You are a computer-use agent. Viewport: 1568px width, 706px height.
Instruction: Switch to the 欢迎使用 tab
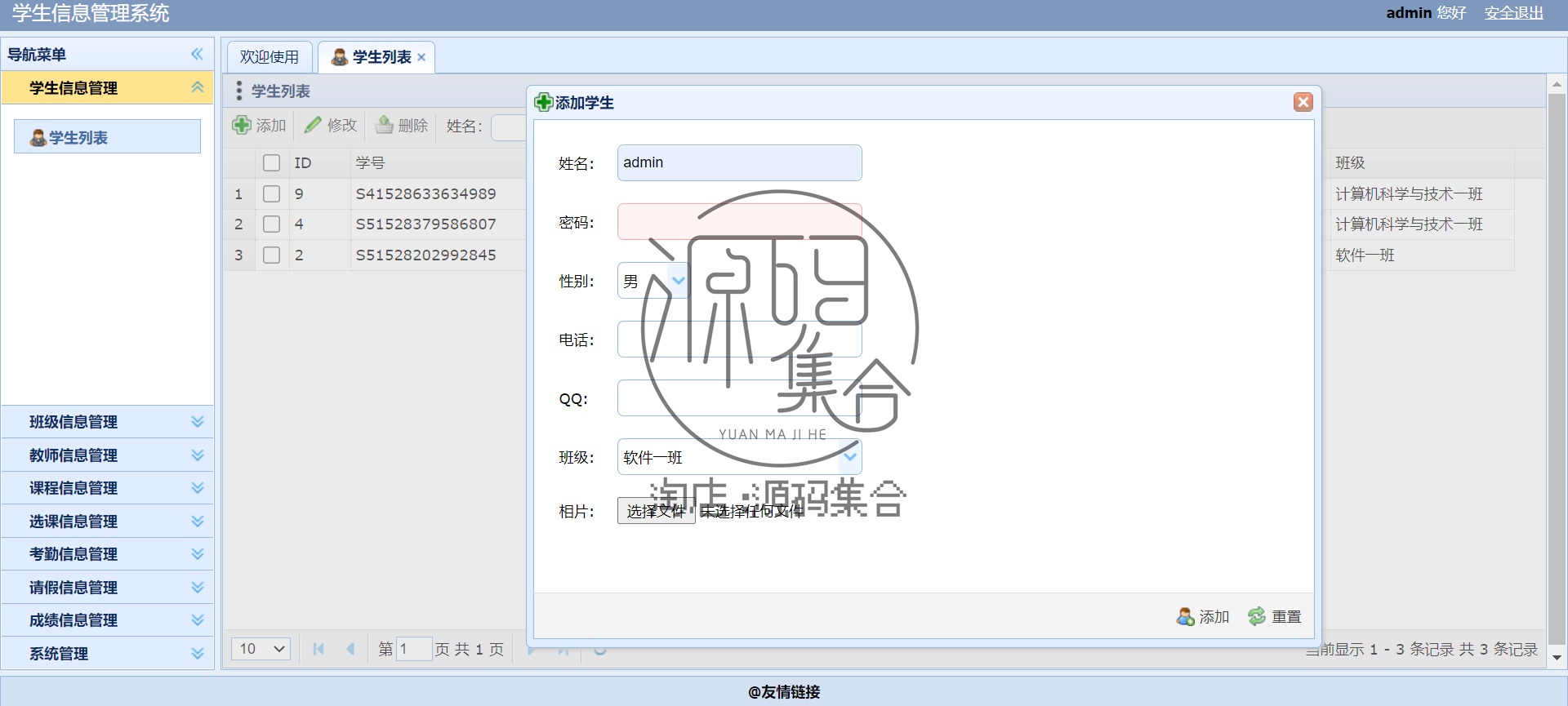pos(269,57)
